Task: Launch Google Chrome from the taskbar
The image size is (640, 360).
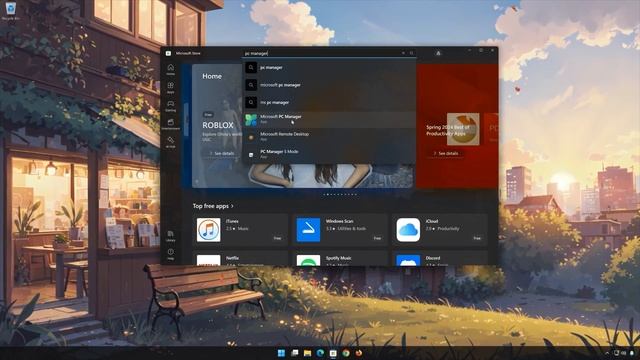Action: coord(346,353)
